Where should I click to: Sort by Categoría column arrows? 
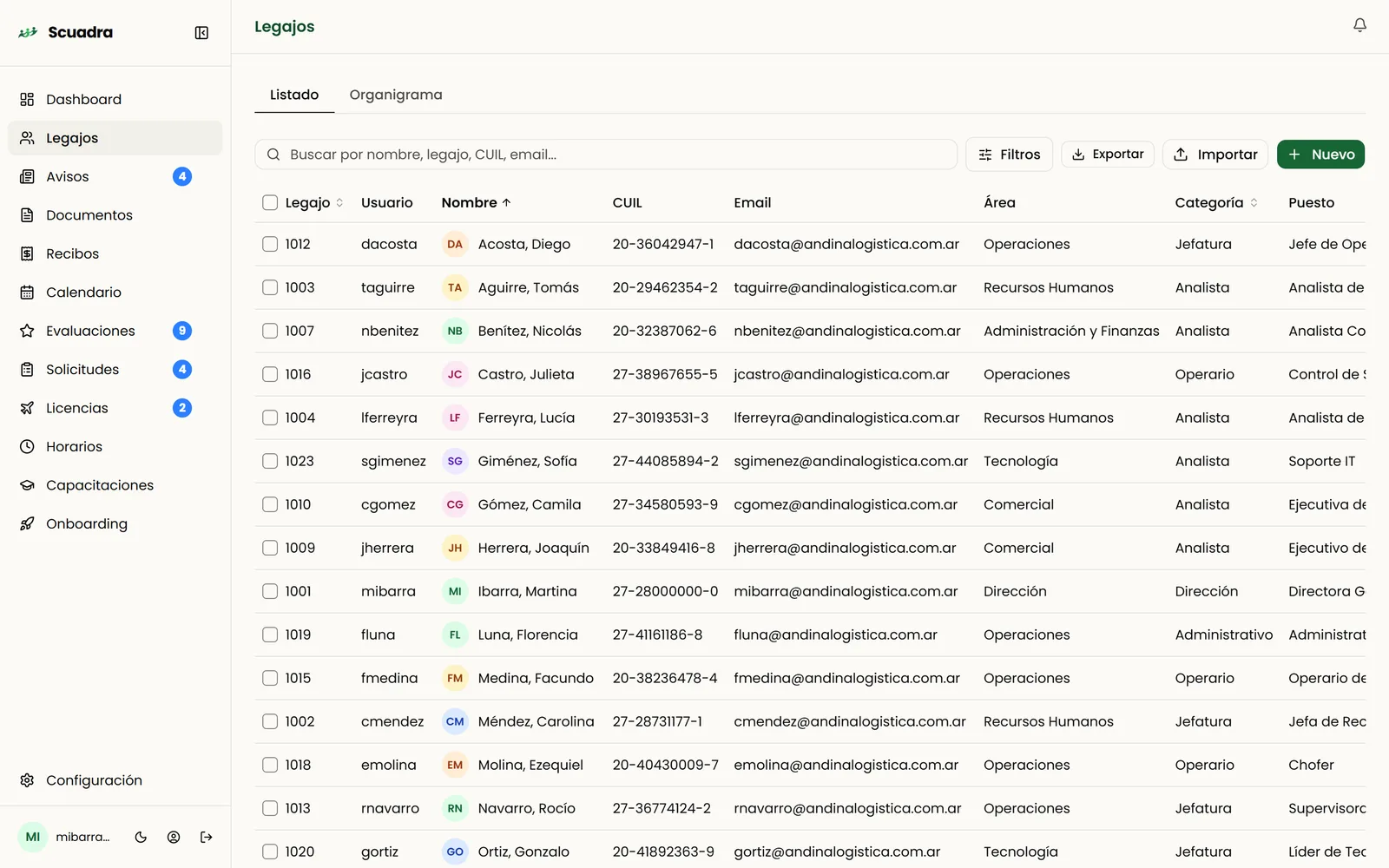pos(1254,202)
